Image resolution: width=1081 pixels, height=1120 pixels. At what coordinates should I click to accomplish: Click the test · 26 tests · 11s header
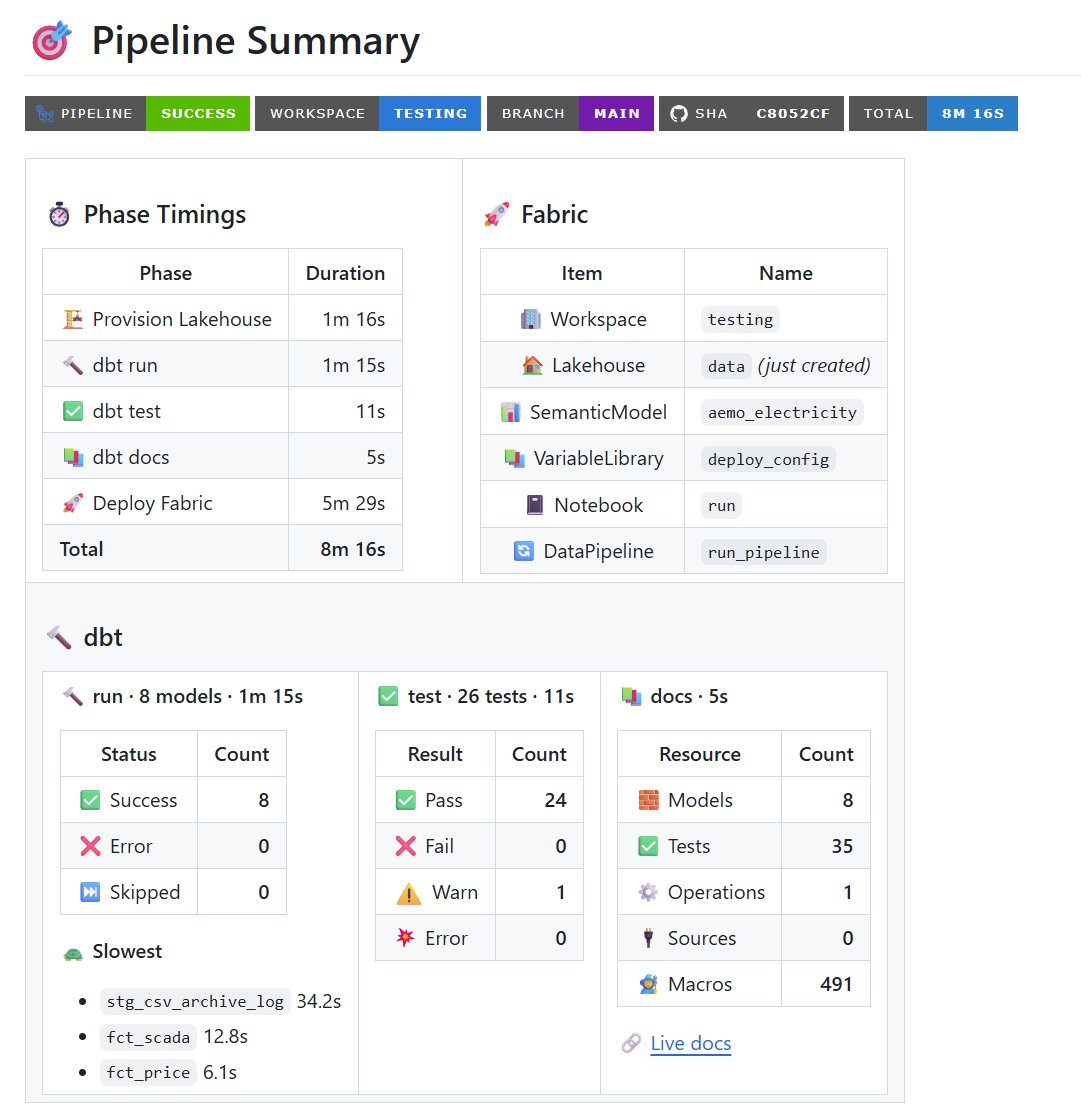pos(490,696)
